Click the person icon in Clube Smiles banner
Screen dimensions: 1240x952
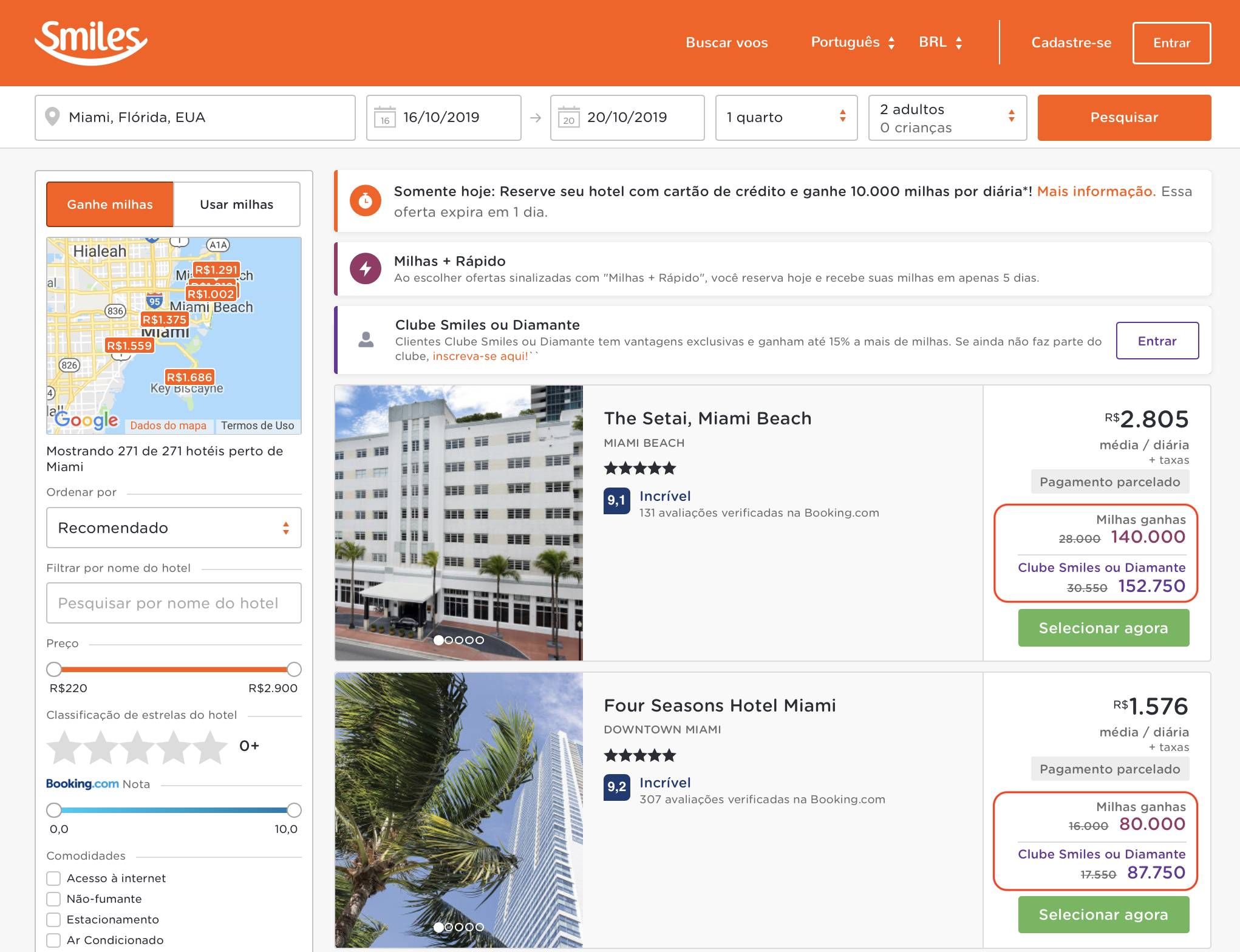pyautogui.click(x=366, y=339)
